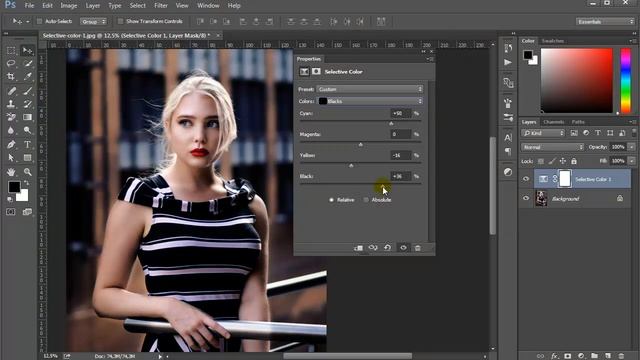The image size is (640, 360).
Task: Select the Pen tool
Action: click(11, 144)
